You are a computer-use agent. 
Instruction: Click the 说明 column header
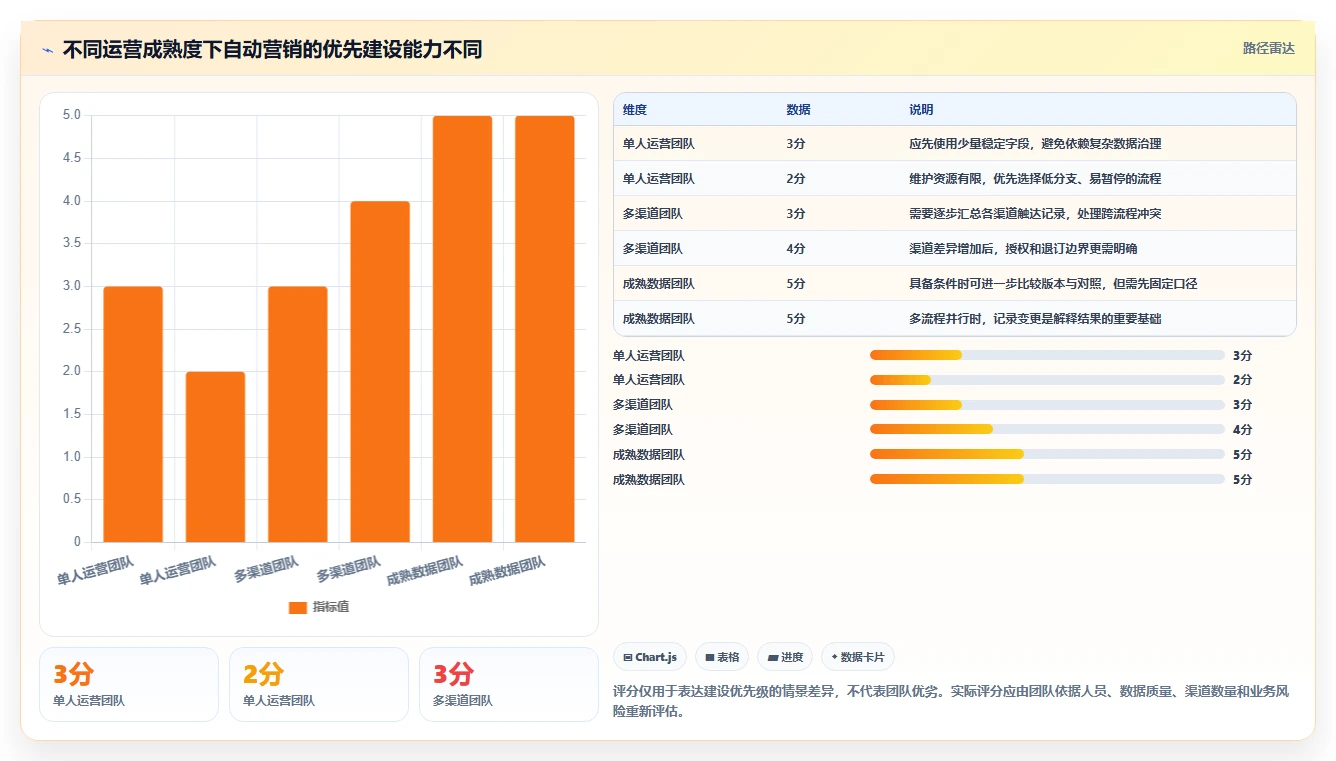pyautogui.click(x=921, y=110)
